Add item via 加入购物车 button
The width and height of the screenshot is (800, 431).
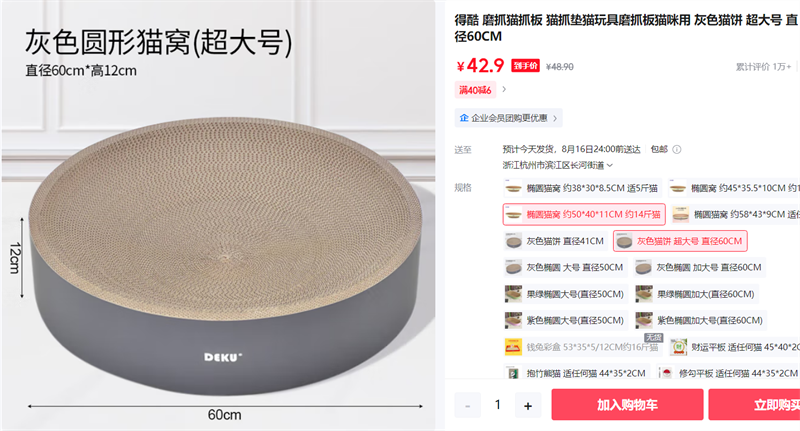point(627,405)
